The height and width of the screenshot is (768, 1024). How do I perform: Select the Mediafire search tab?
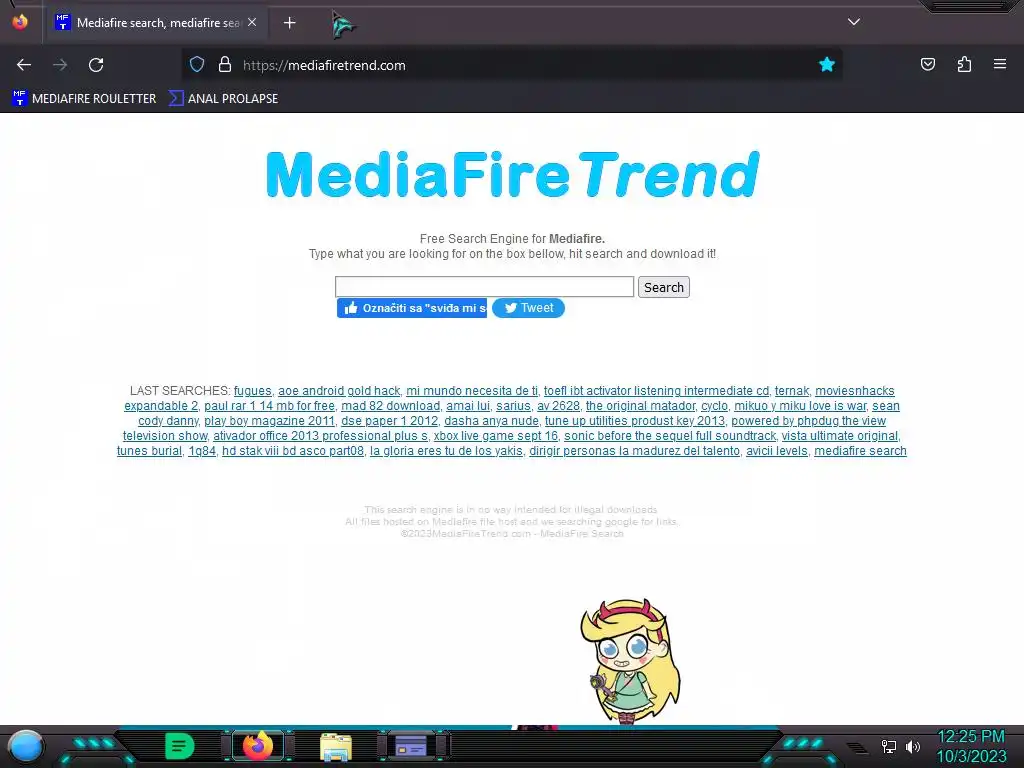tap(155, 23)
